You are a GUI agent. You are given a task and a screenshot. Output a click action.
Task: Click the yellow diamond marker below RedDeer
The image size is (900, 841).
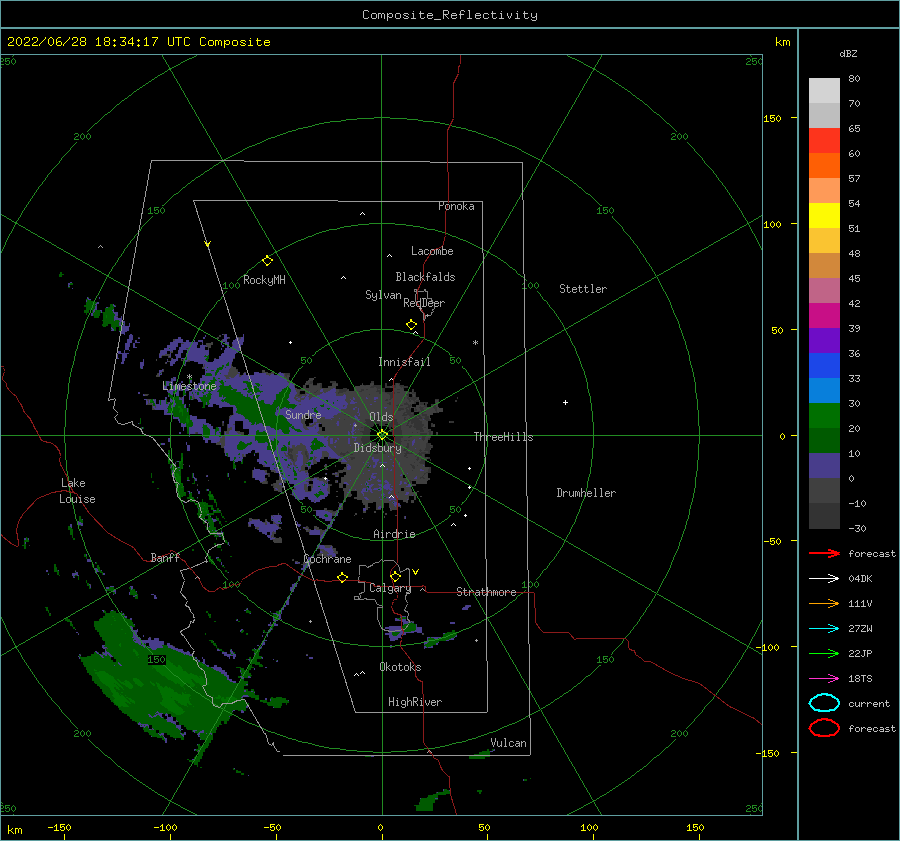[412, 325]
